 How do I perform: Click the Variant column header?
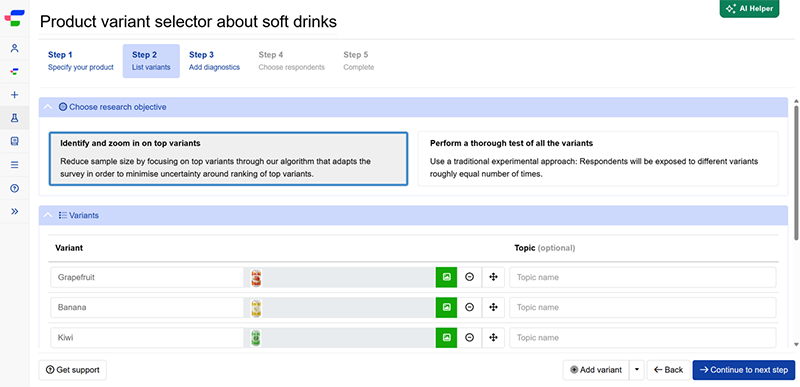click(x=69, y=248)
